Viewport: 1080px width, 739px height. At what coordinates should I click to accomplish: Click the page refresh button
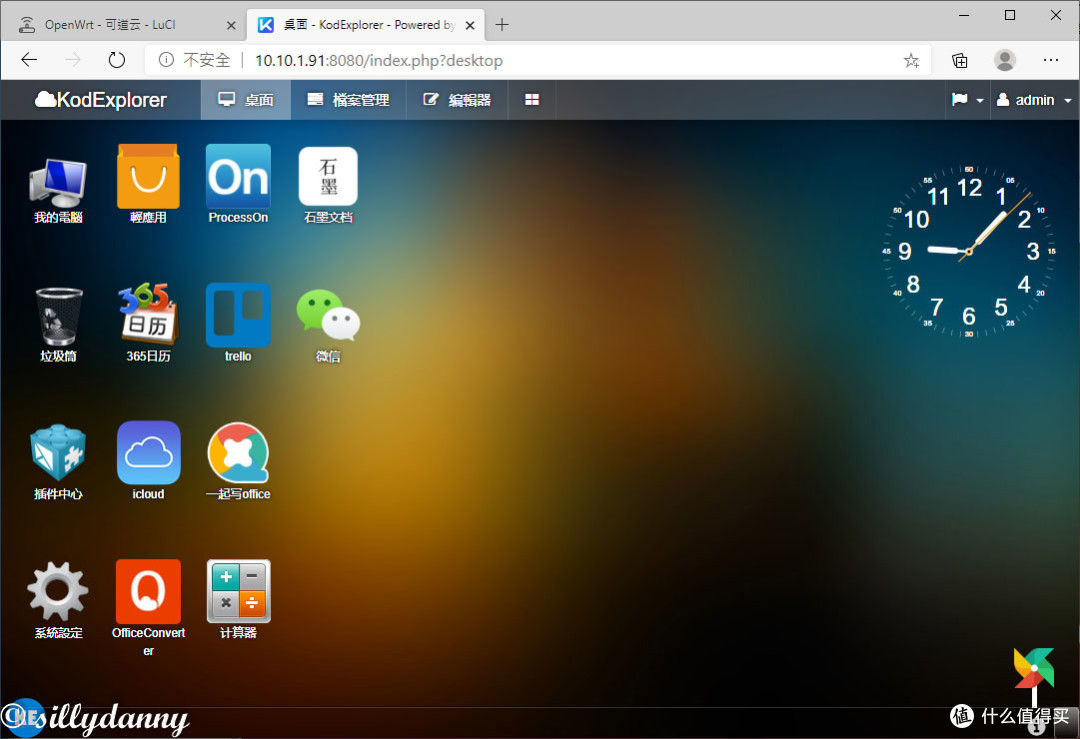coord(116,60)
